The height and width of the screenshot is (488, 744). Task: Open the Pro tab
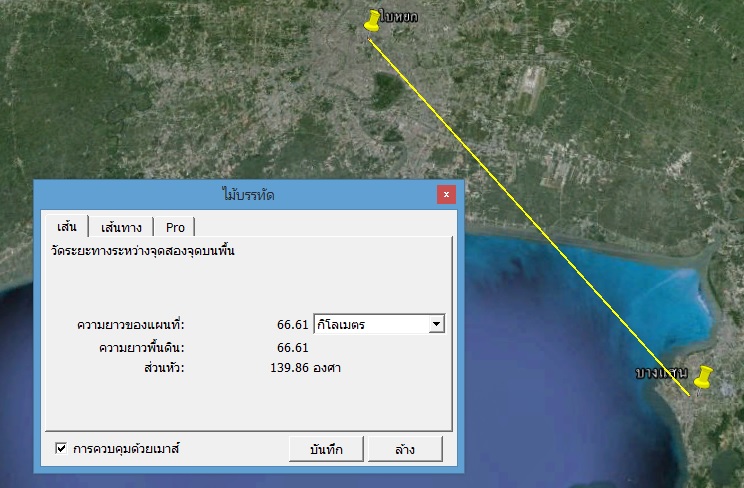tap(175, 228)
